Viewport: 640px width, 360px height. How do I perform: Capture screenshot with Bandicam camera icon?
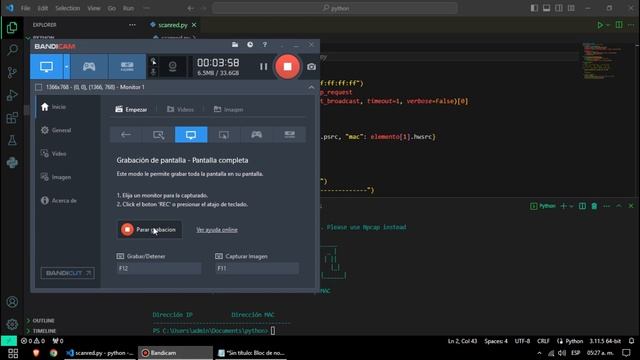pyautogui.click(x=311, y=67)
